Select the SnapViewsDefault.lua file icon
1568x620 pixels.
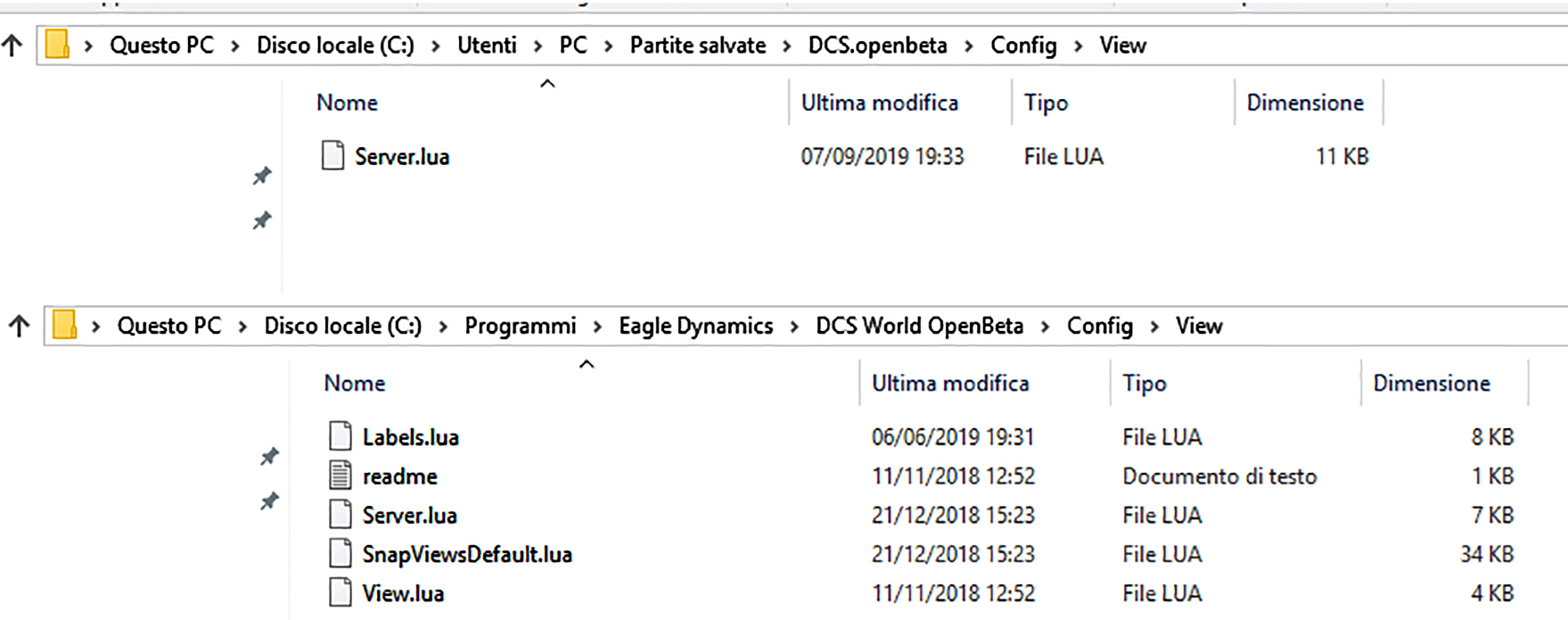point(340,553)
